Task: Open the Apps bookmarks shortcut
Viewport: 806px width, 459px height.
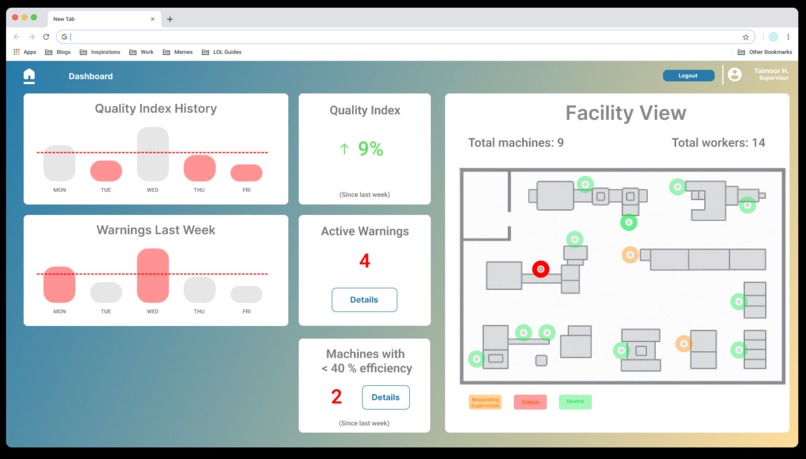Action: tap(25, 52)
